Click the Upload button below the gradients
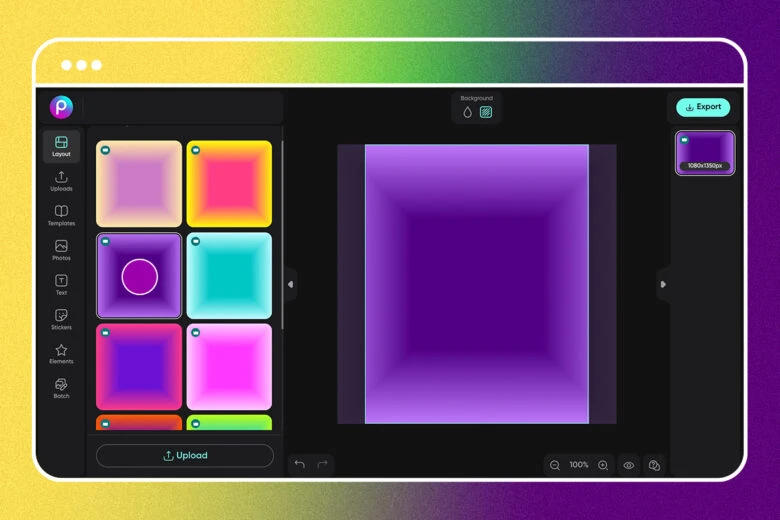The image size is (780, 520). click(185, 456)
